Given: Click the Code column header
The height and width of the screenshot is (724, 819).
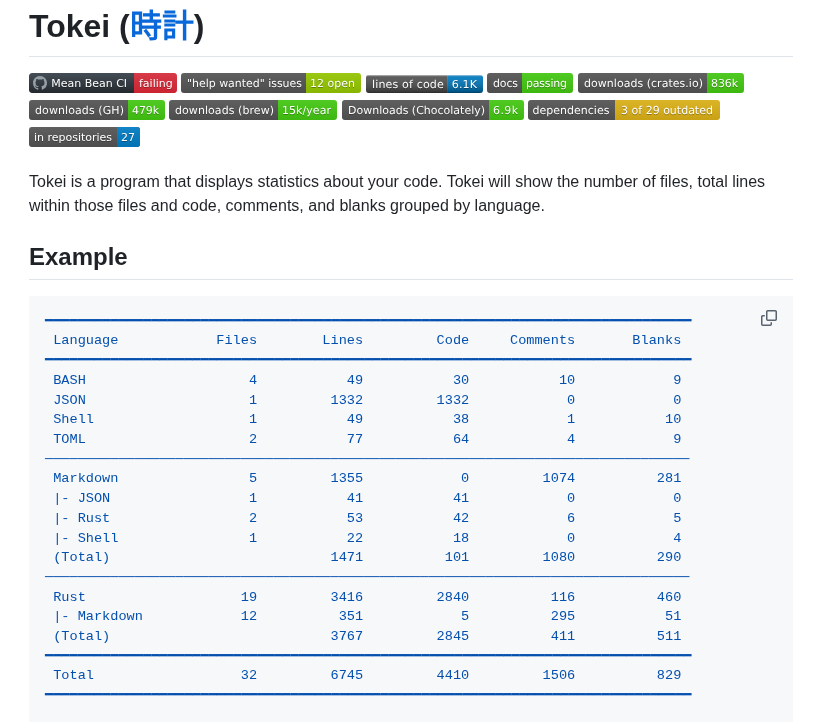Looking at the screenshot, I should pos(452,340).
